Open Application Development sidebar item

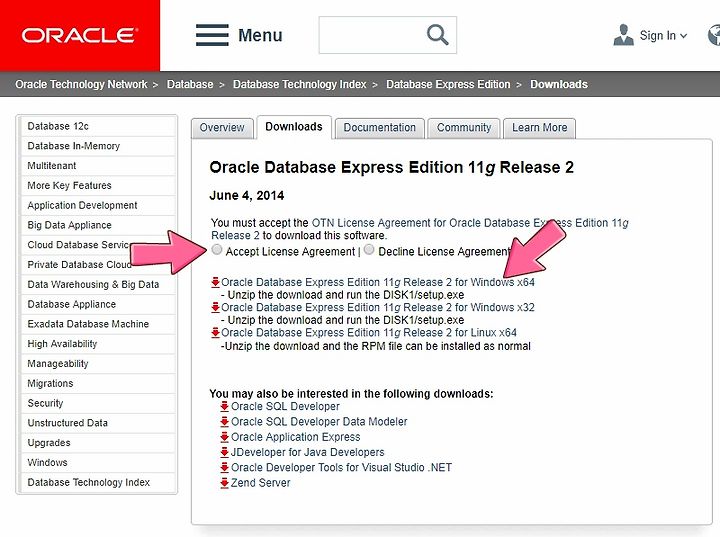tap(98, 205)
